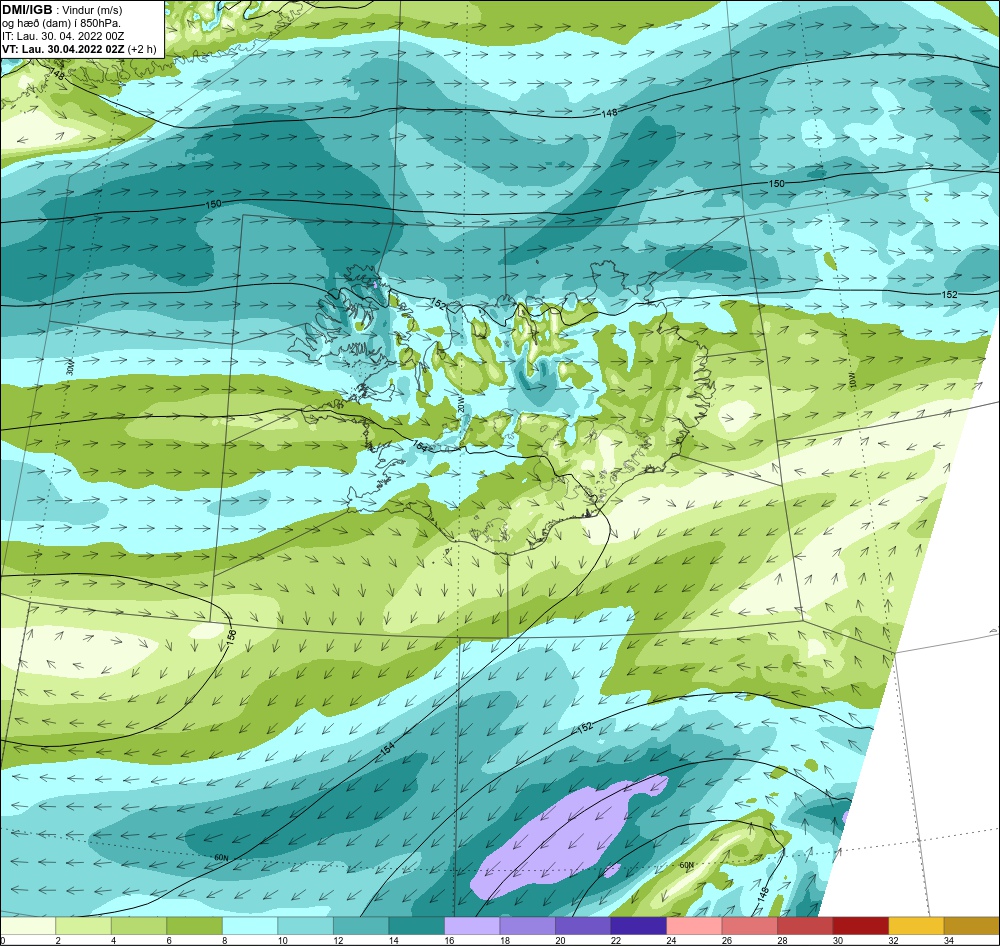Viewport: 1000px width, 946px height.
Task: Select the 26–28 m/s salmon red swatch
Action: pyautogui.click(x=749, y=926)
